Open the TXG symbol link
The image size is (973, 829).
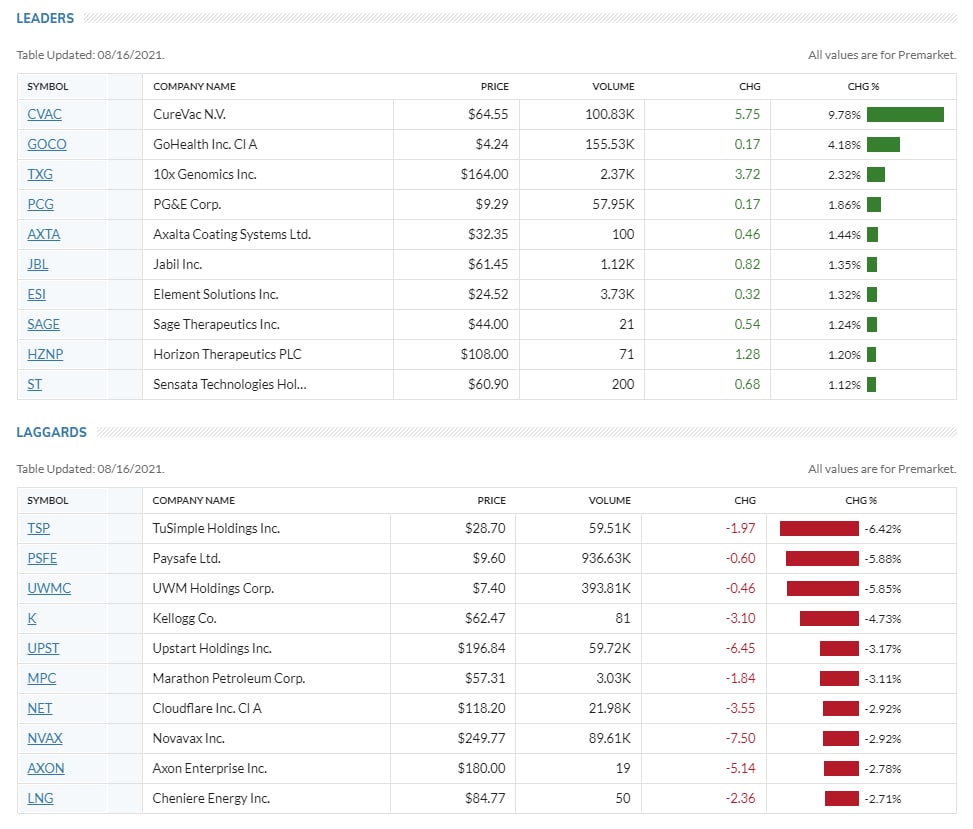[x=40, y=174]
